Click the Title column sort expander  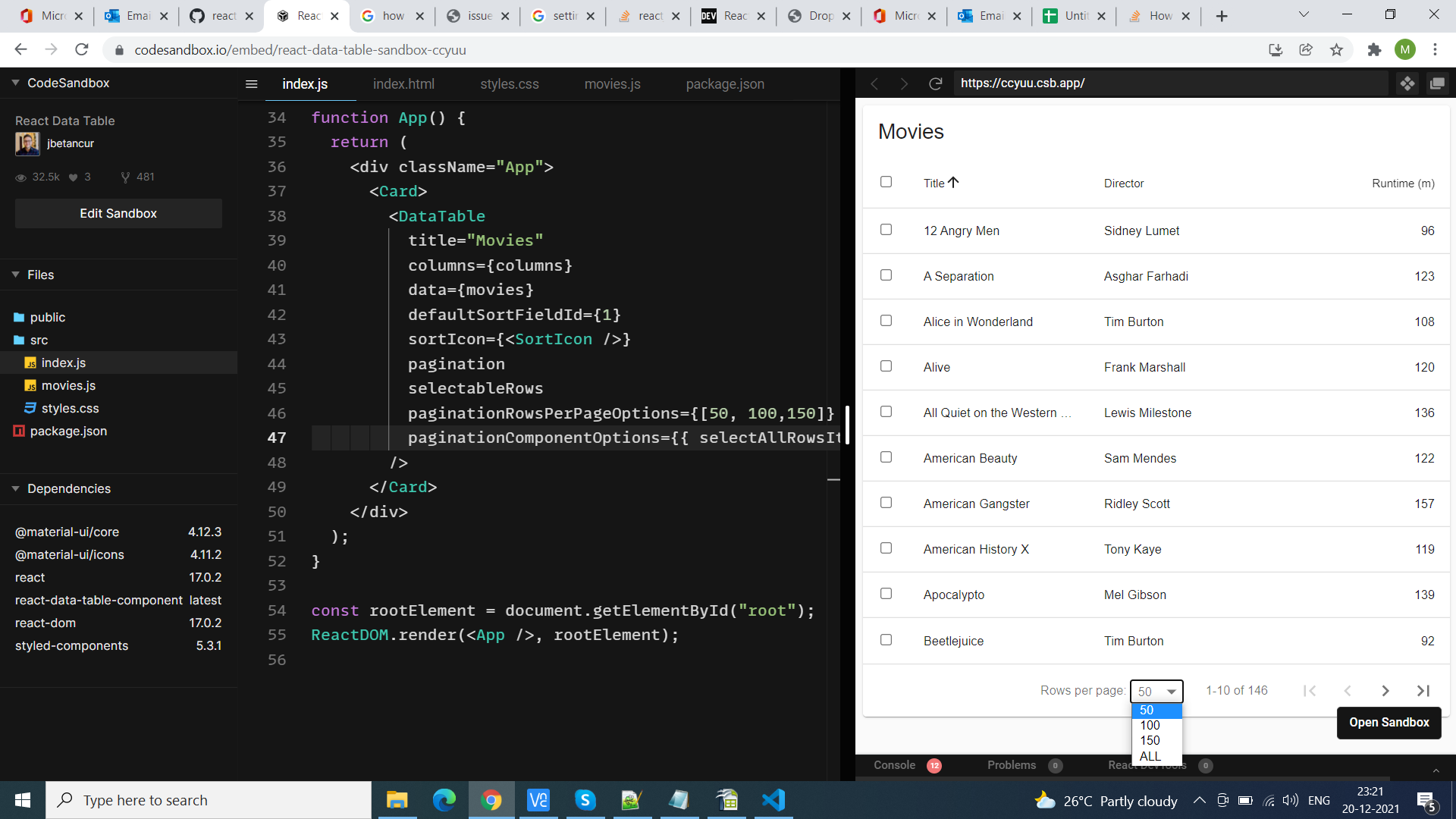(953, 181)
